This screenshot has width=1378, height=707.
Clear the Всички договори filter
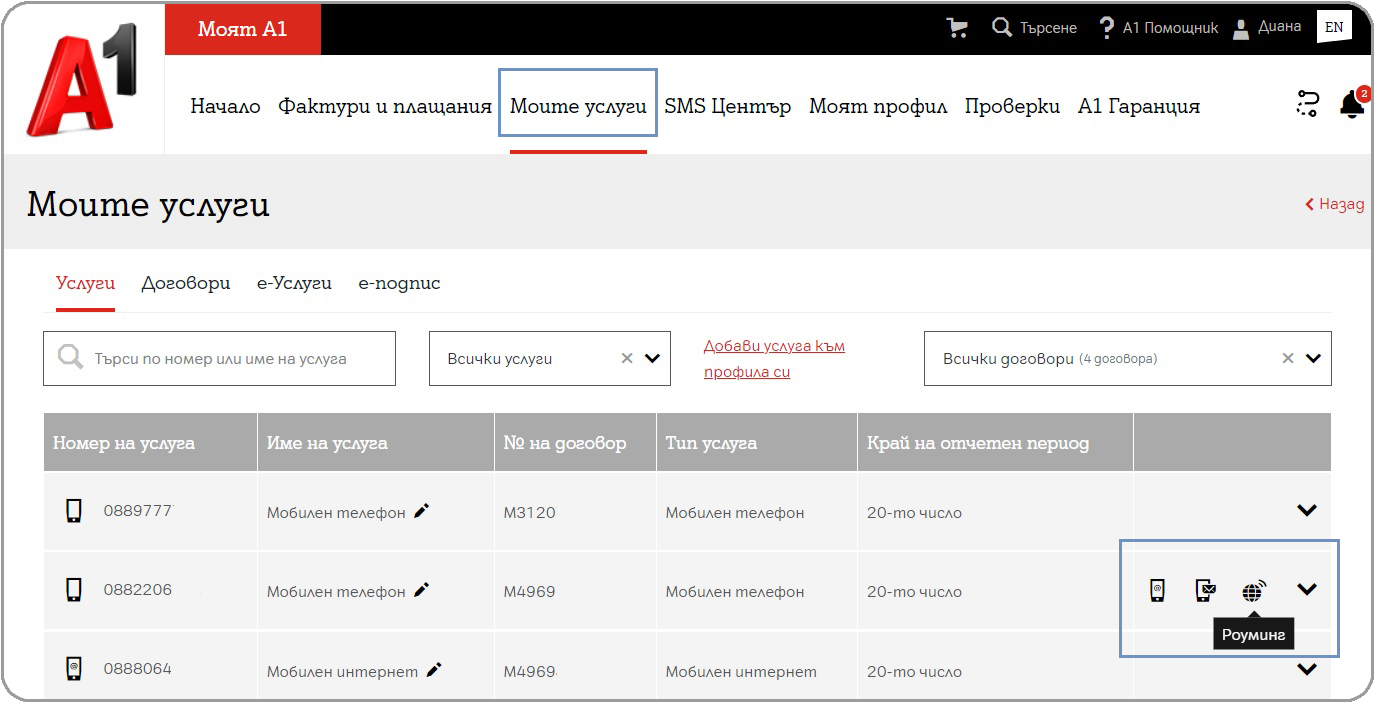click(x=1288, y=358)
